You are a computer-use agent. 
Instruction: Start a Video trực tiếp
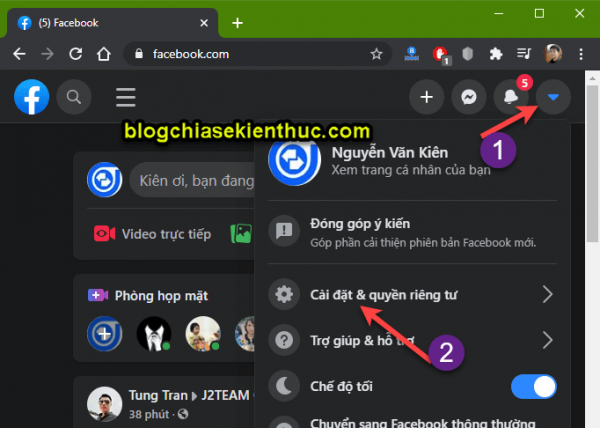point(152,234)
